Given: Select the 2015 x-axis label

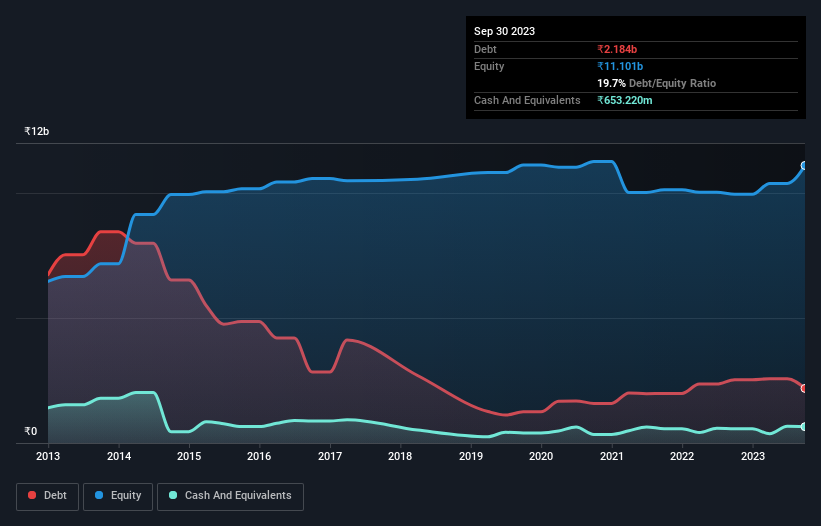Looking at the screenshot, I should tap(189, 456).
